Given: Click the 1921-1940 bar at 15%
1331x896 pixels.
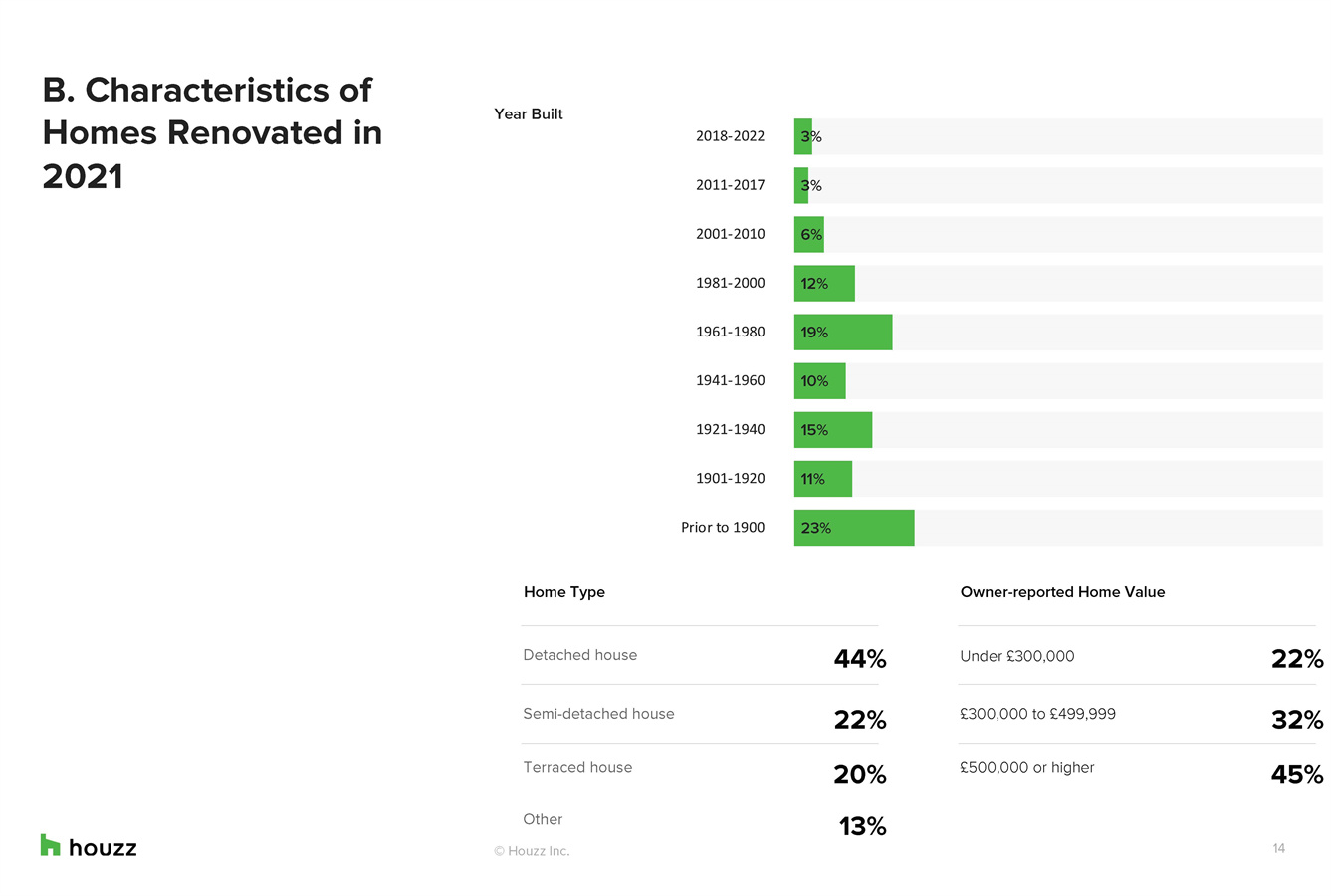Looking at the screenshot, I should click(x=832, y=430).
